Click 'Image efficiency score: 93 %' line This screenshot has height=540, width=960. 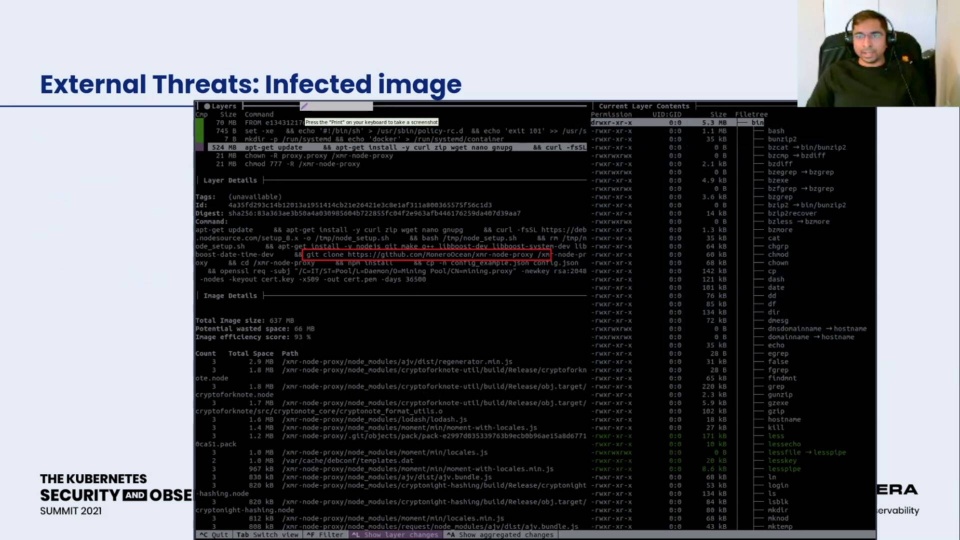[x=253, y=337]
